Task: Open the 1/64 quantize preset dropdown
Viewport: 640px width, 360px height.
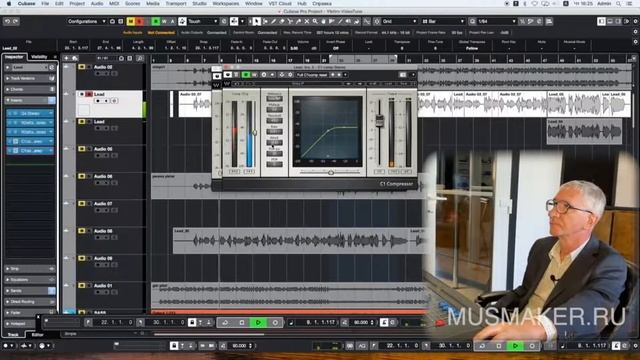Action: point(496,21)
